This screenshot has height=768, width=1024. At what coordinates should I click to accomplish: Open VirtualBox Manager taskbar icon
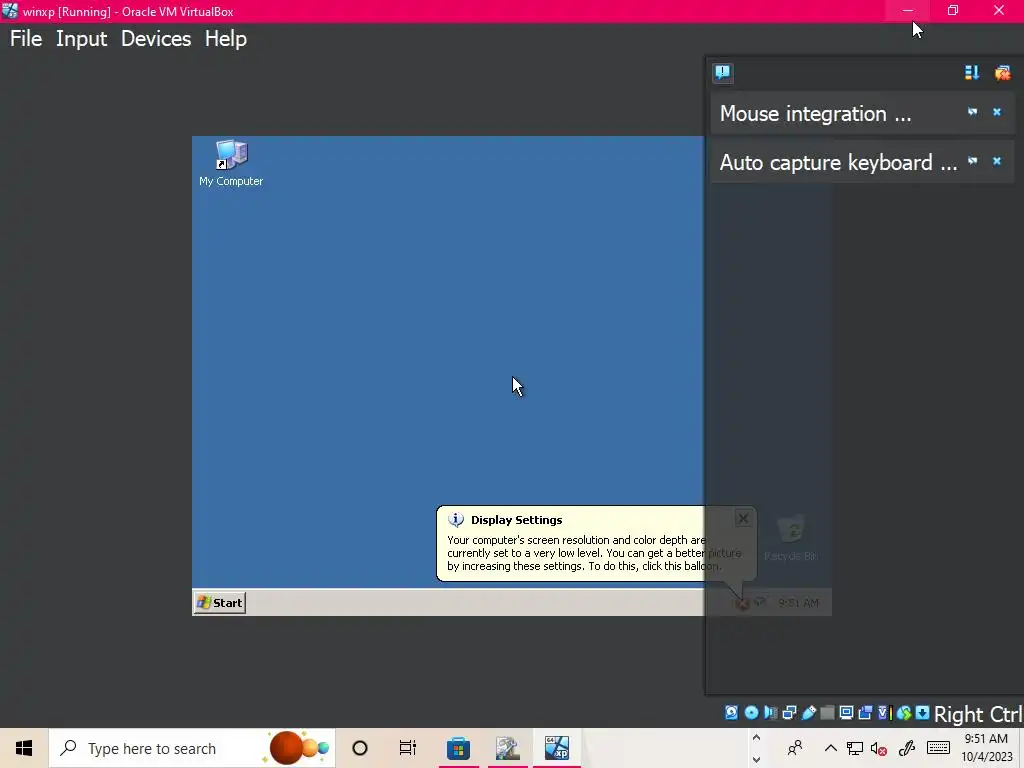tap(507, 748)
